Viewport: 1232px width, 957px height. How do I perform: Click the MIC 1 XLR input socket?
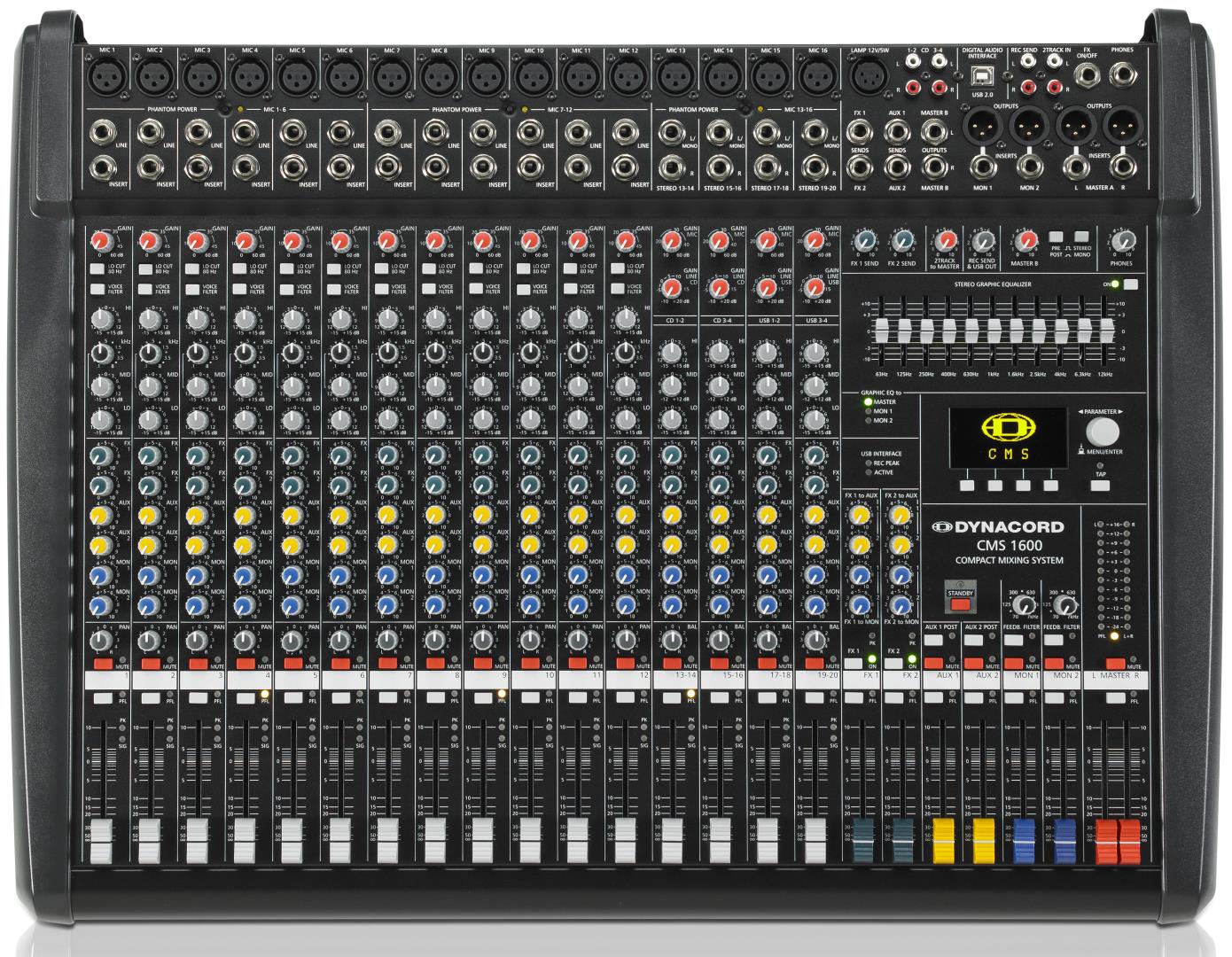[106, 76]
